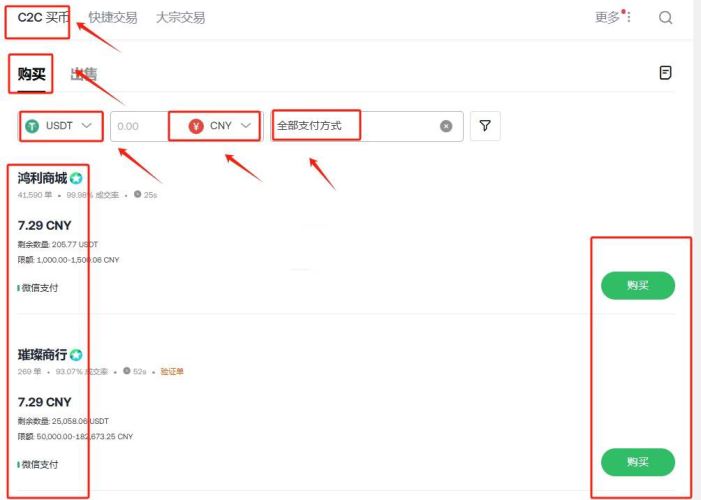The height and width of the screenshot is (500, 701).
Task: Click the green USDT coin icon
Action: [32, 126]
